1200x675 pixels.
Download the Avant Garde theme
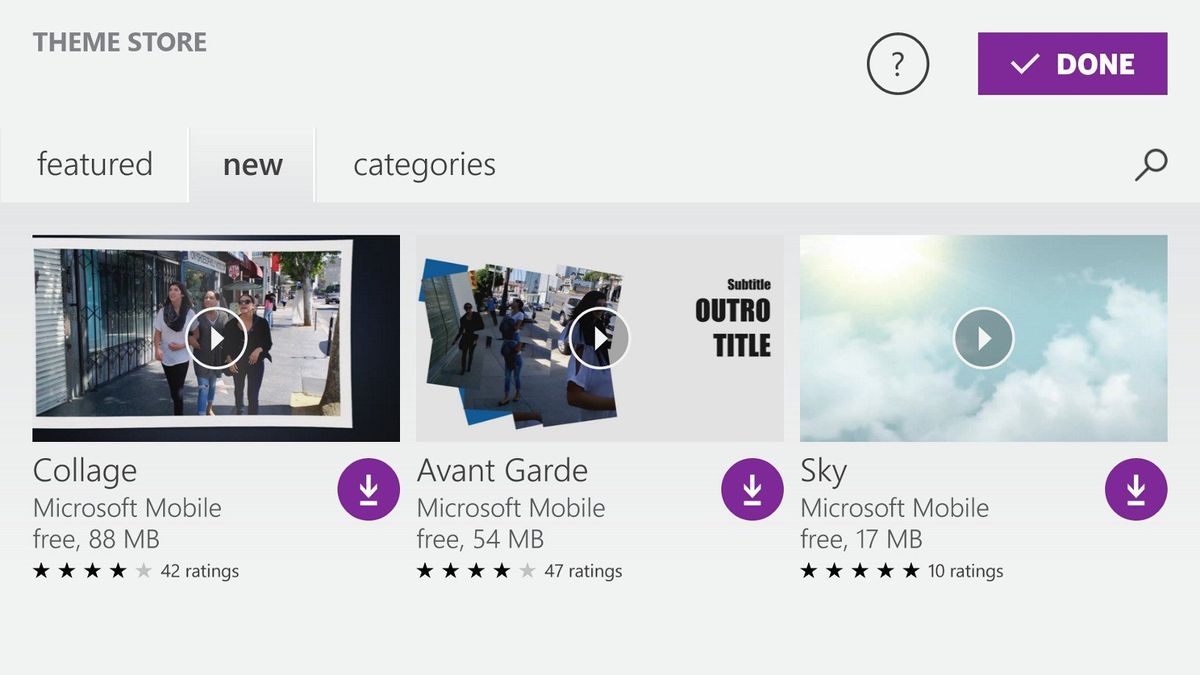pos(752,489)
